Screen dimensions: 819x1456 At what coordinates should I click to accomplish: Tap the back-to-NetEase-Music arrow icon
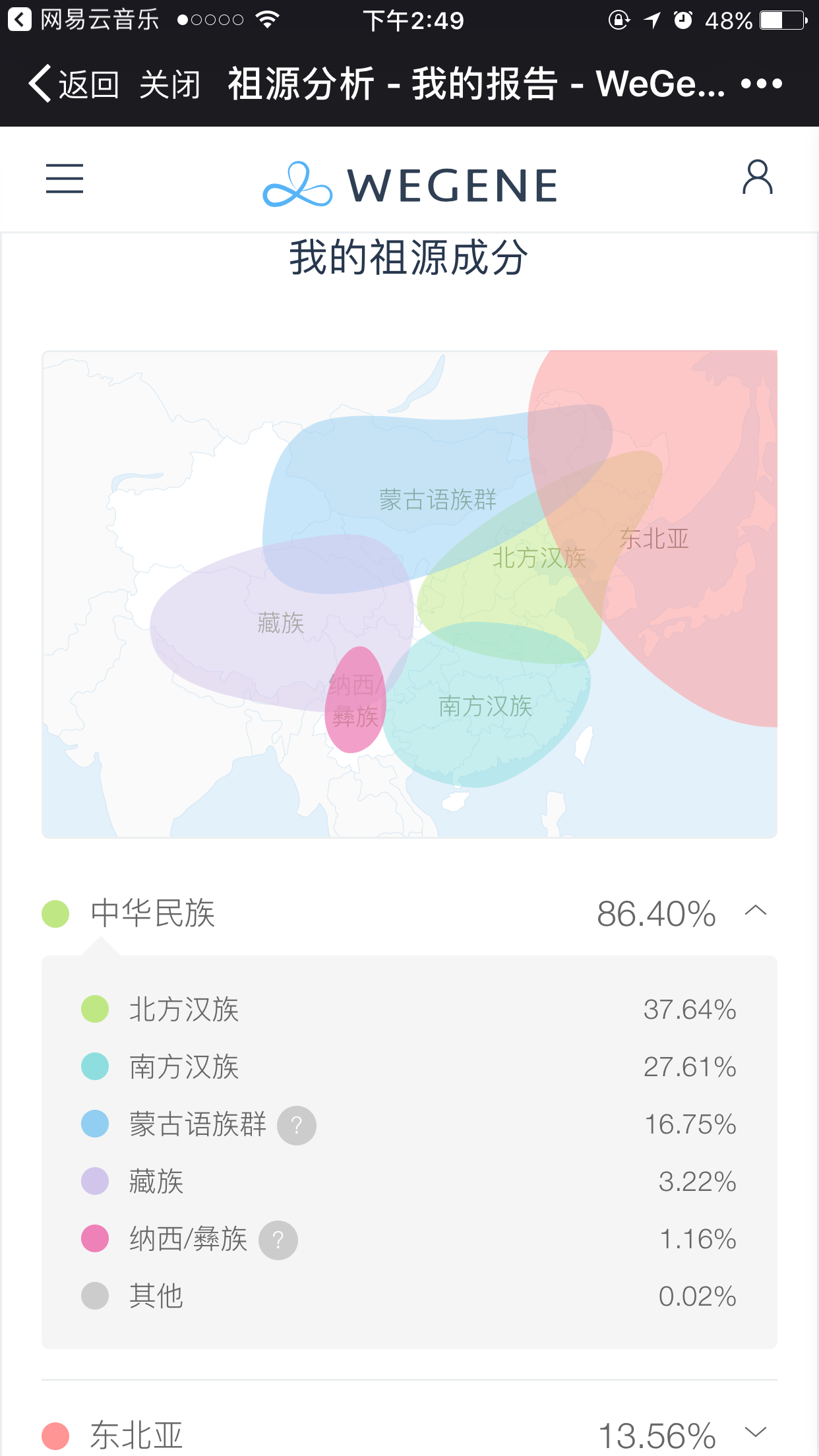coord(19,20)
